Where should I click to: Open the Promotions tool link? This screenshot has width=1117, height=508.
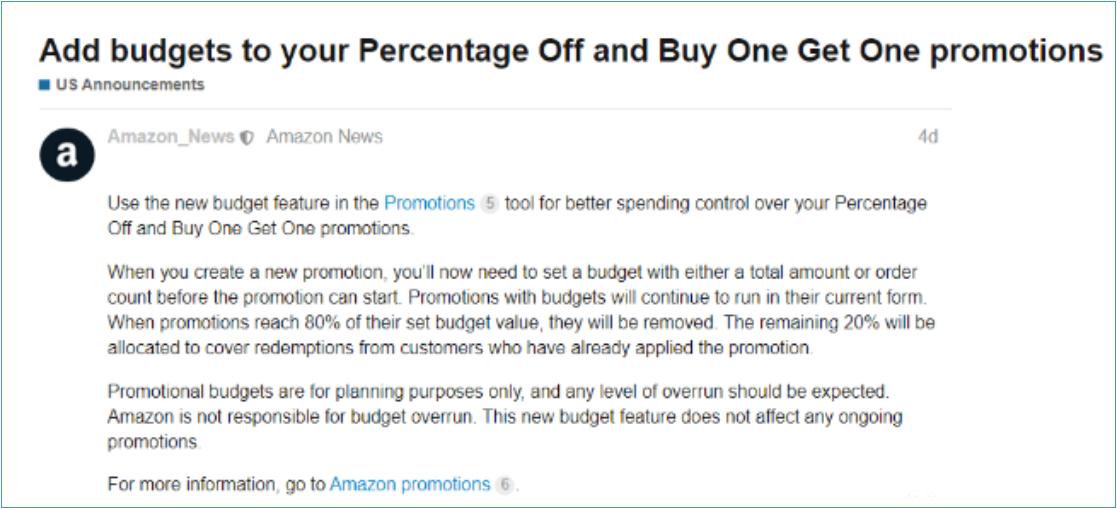click(429, 203)
